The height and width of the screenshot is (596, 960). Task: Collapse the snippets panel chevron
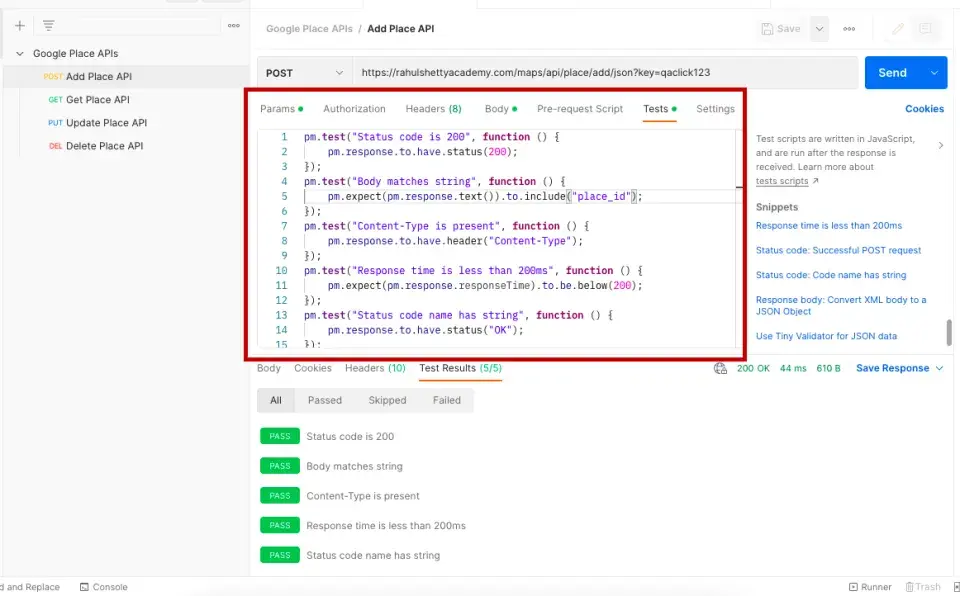(x=940, y=146)
